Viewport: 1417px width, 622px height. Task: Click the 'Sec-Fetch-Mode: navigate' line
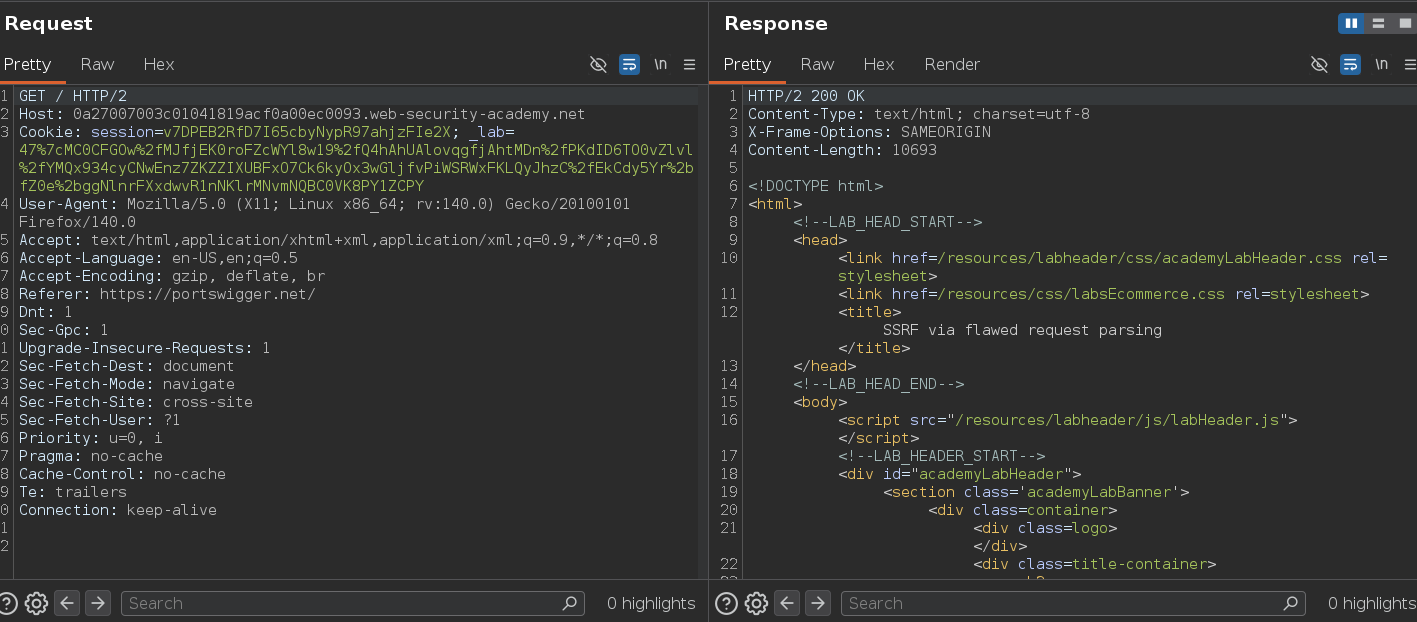tap(127, 384)
